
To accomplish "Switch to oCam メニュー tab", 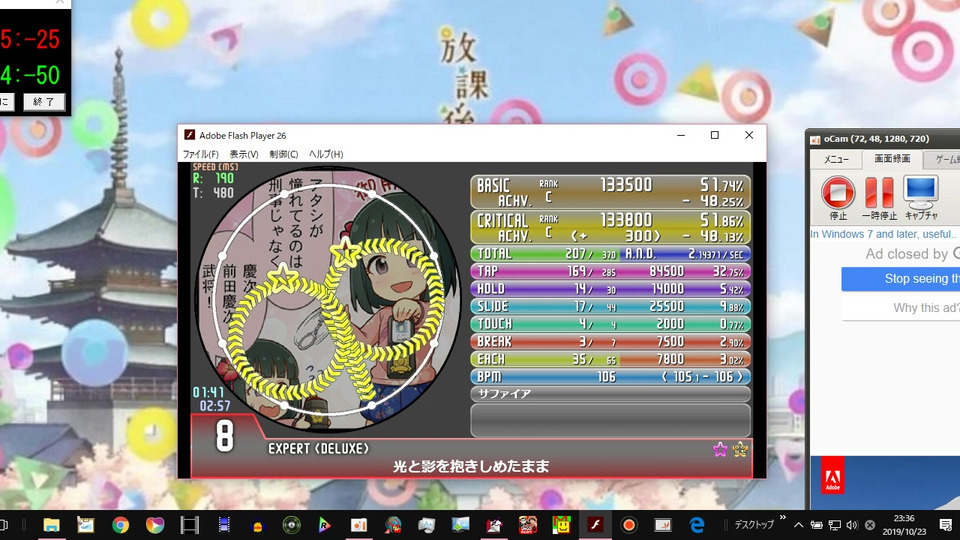I will [x=836, y=159].
